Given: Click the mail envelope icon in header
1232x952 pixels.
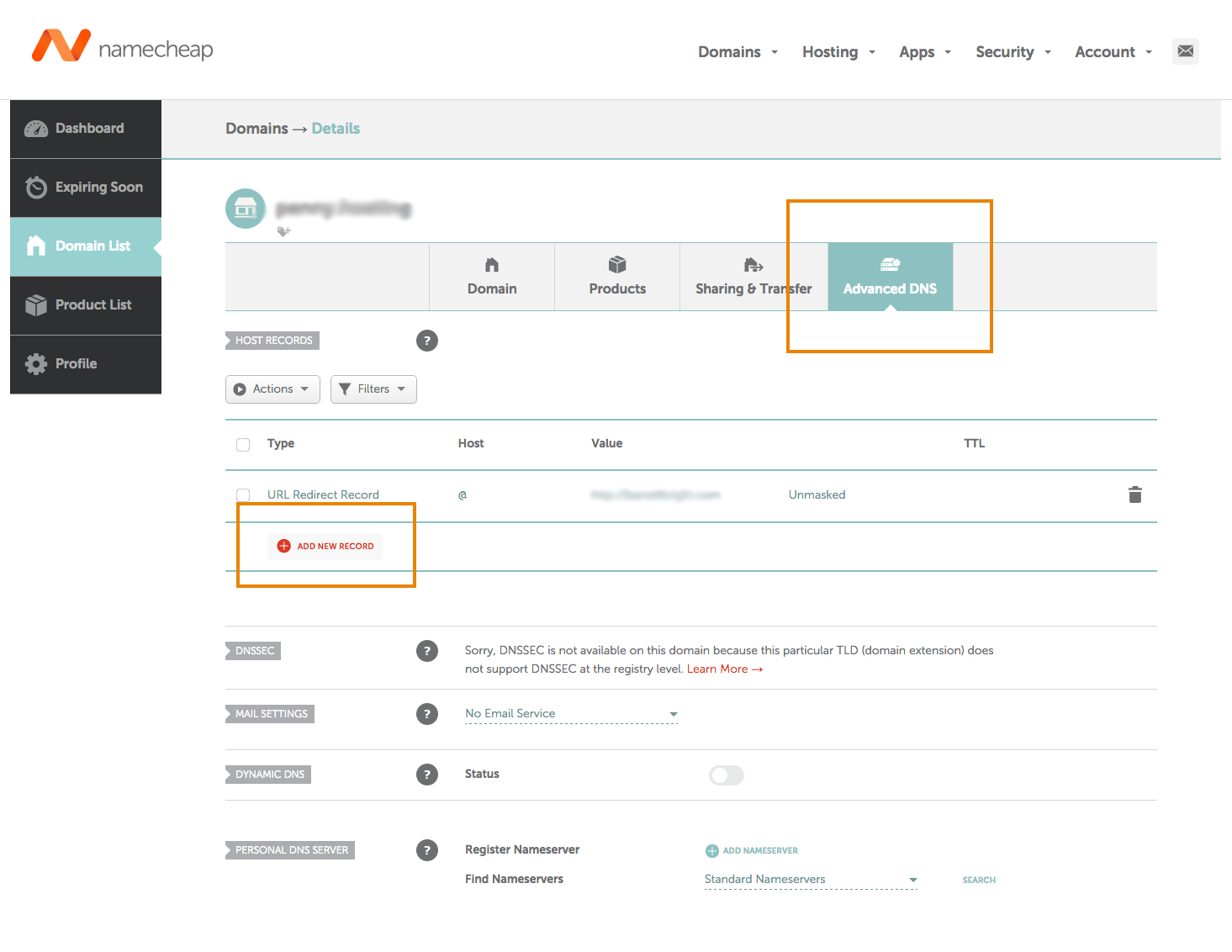Looking at the screenshot, I should coord(1185,51).
